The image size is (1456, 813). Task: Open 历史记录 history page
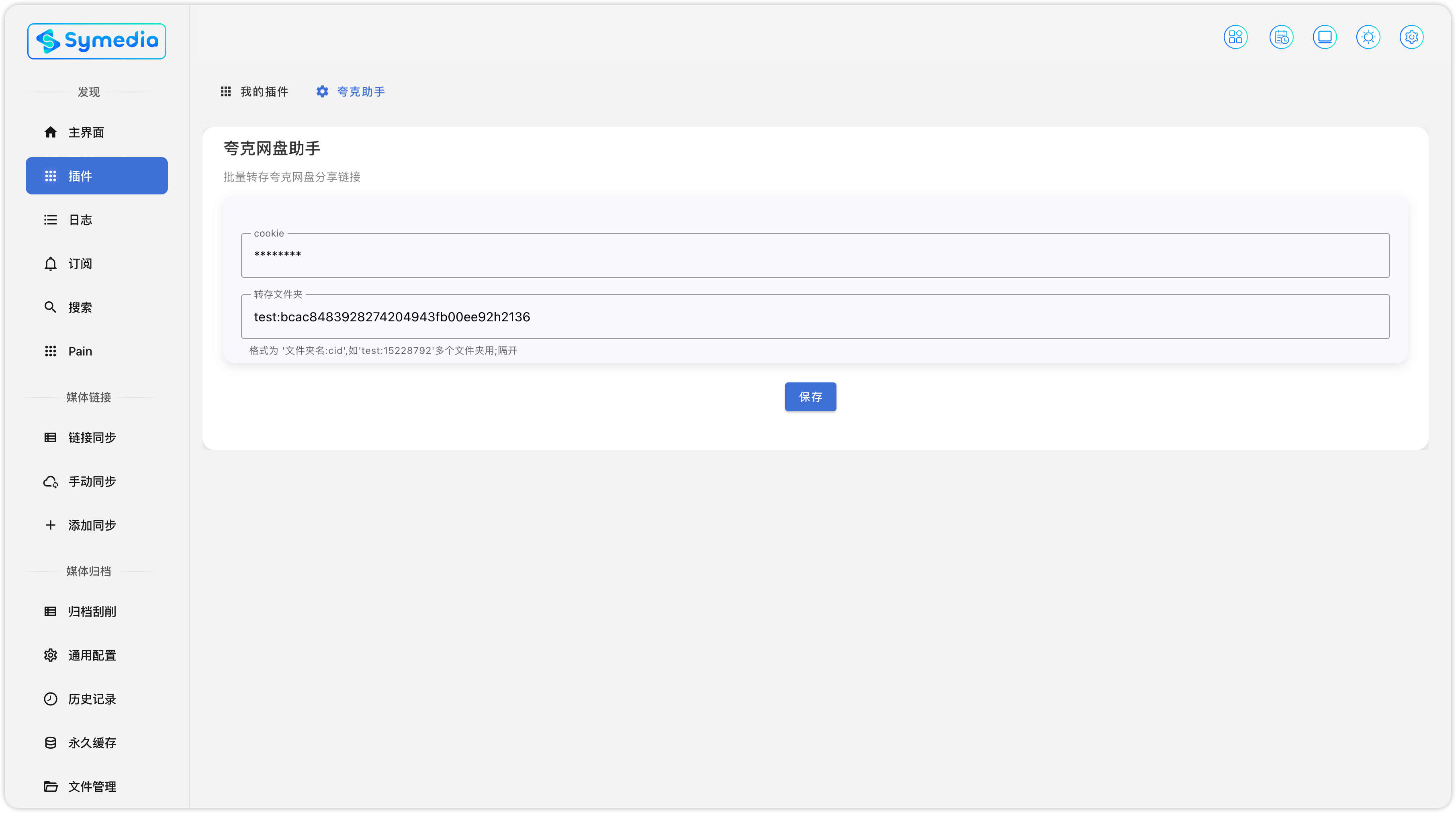pos(92,699)
